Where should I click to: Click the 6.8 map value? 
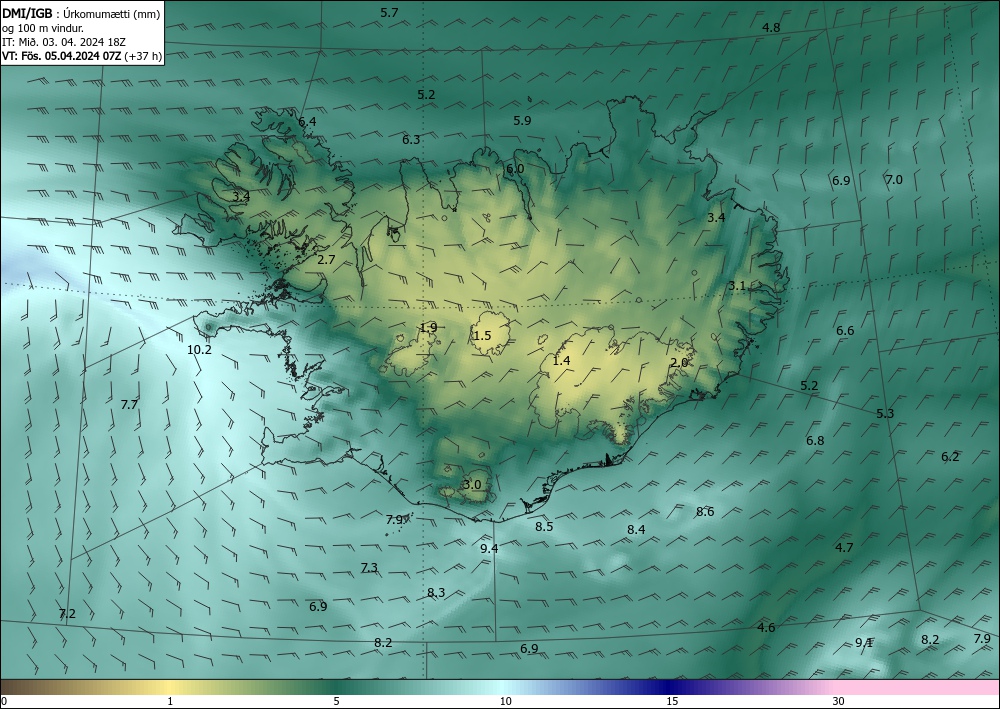[815, 441]
